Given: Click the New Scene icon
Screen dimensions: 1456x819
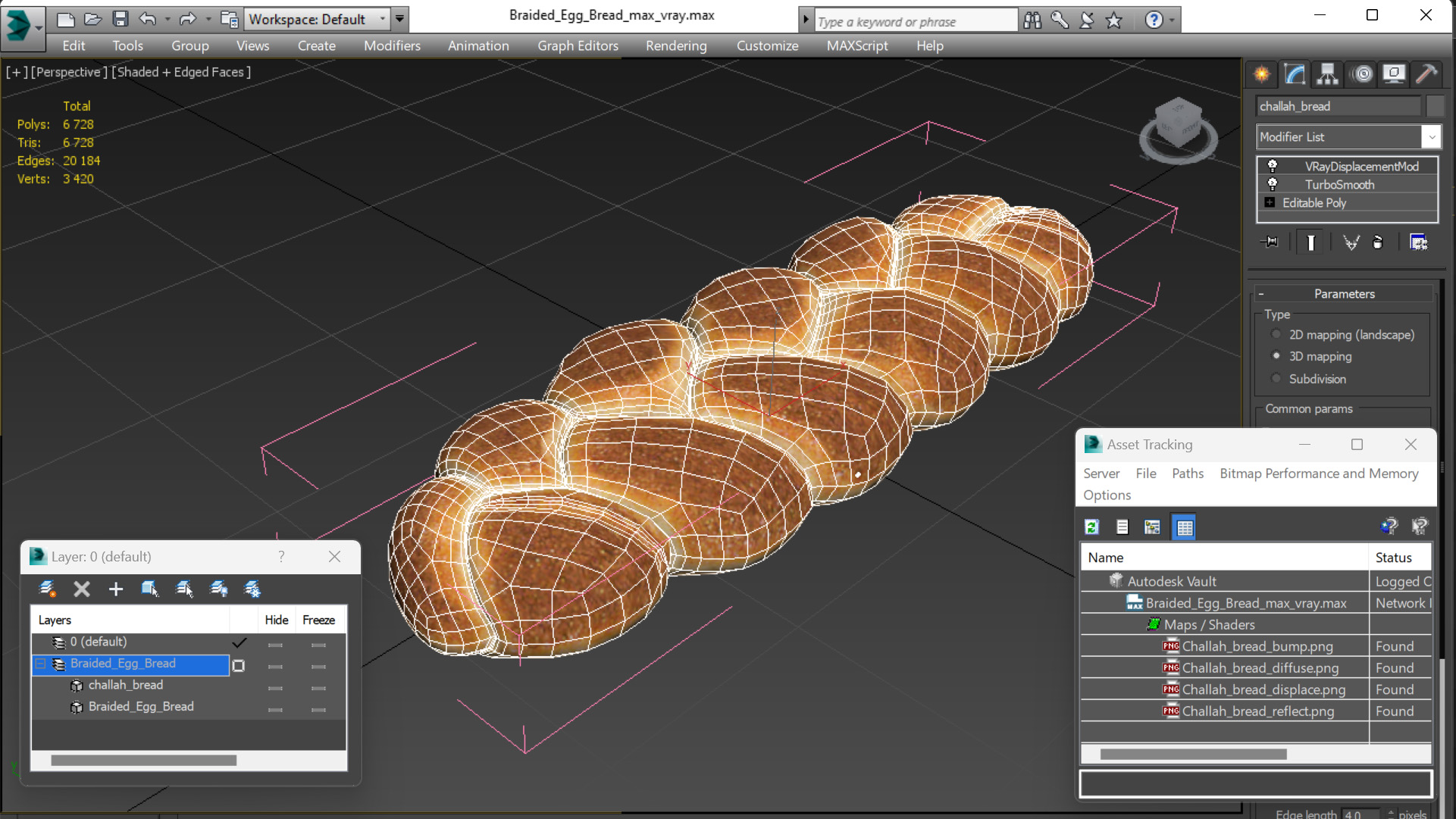Looking at the screenshot, I should tap(66, 19).
